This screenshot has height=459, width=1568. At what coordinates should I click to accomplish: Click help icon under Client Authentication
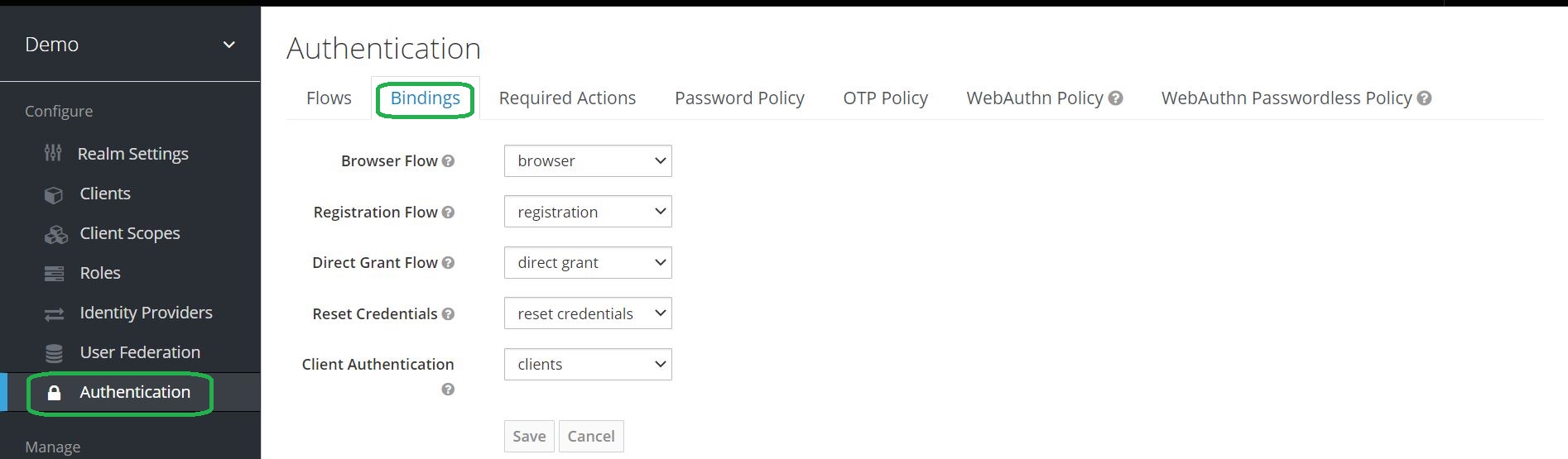448,390
